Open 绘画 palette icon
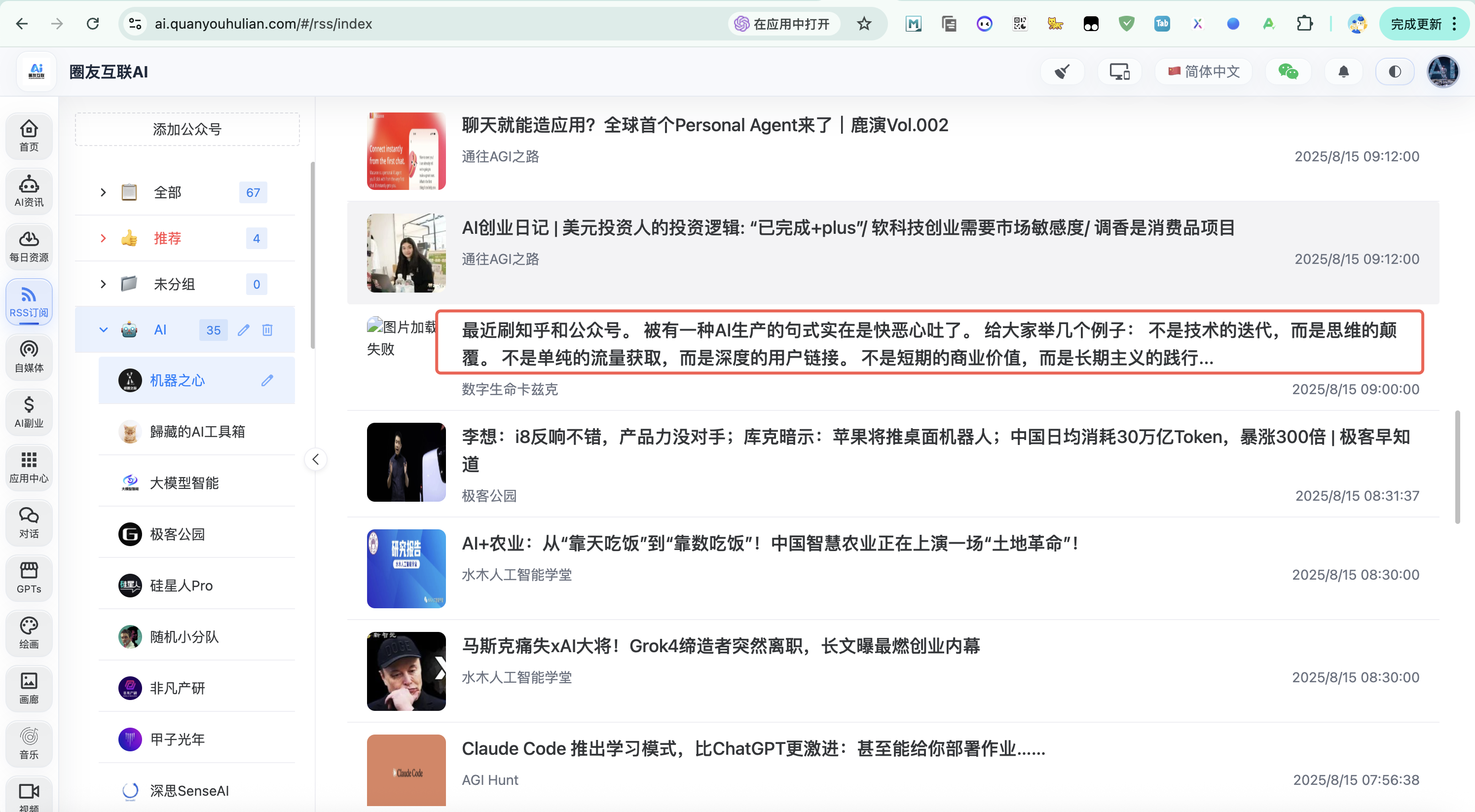Image resolution: width=1475 pixels, height=812 pixels. point(29,633)
